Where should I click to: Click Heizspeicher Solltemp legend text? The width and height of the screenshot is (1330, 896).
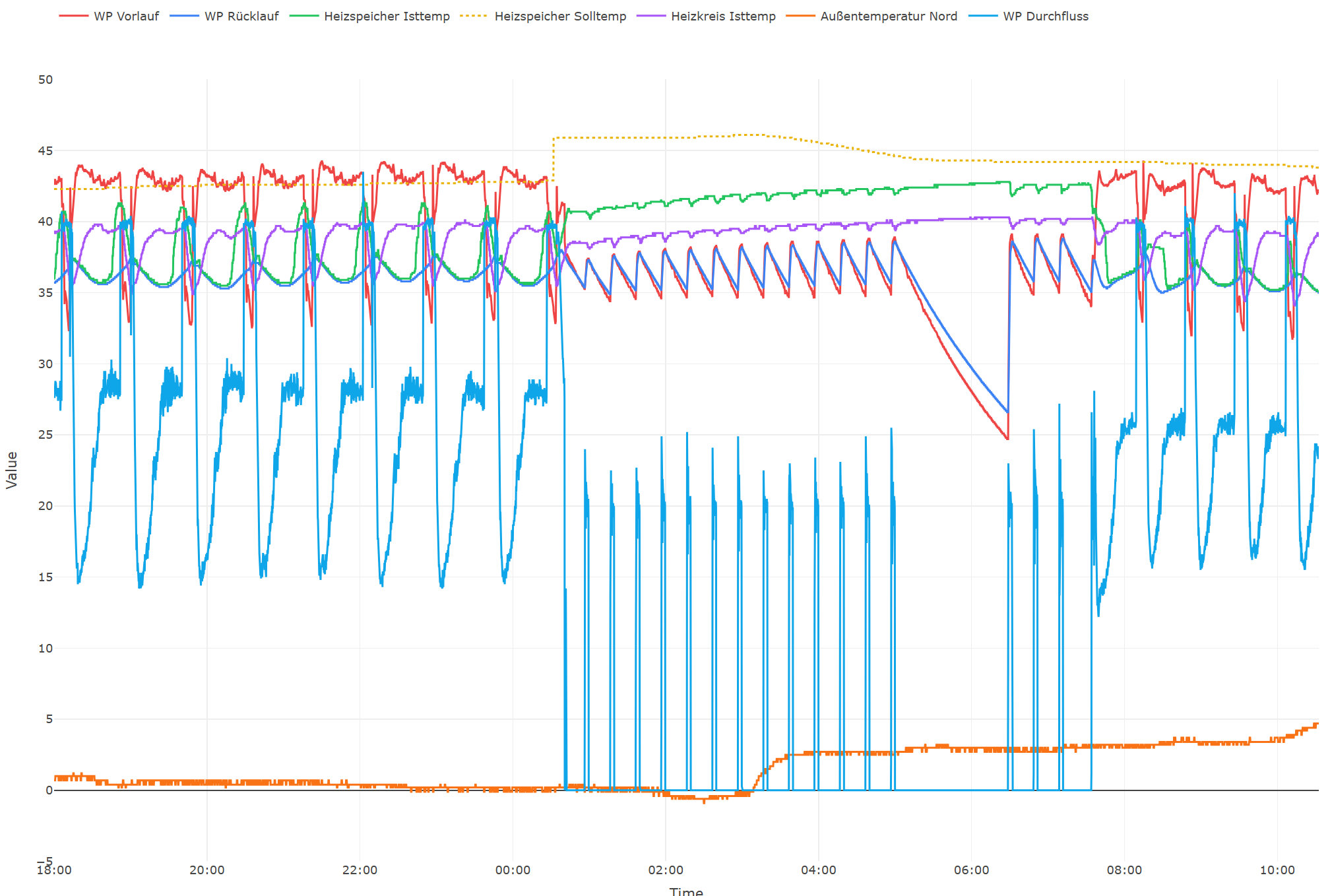pyautogui.click(x=560, y=16)
